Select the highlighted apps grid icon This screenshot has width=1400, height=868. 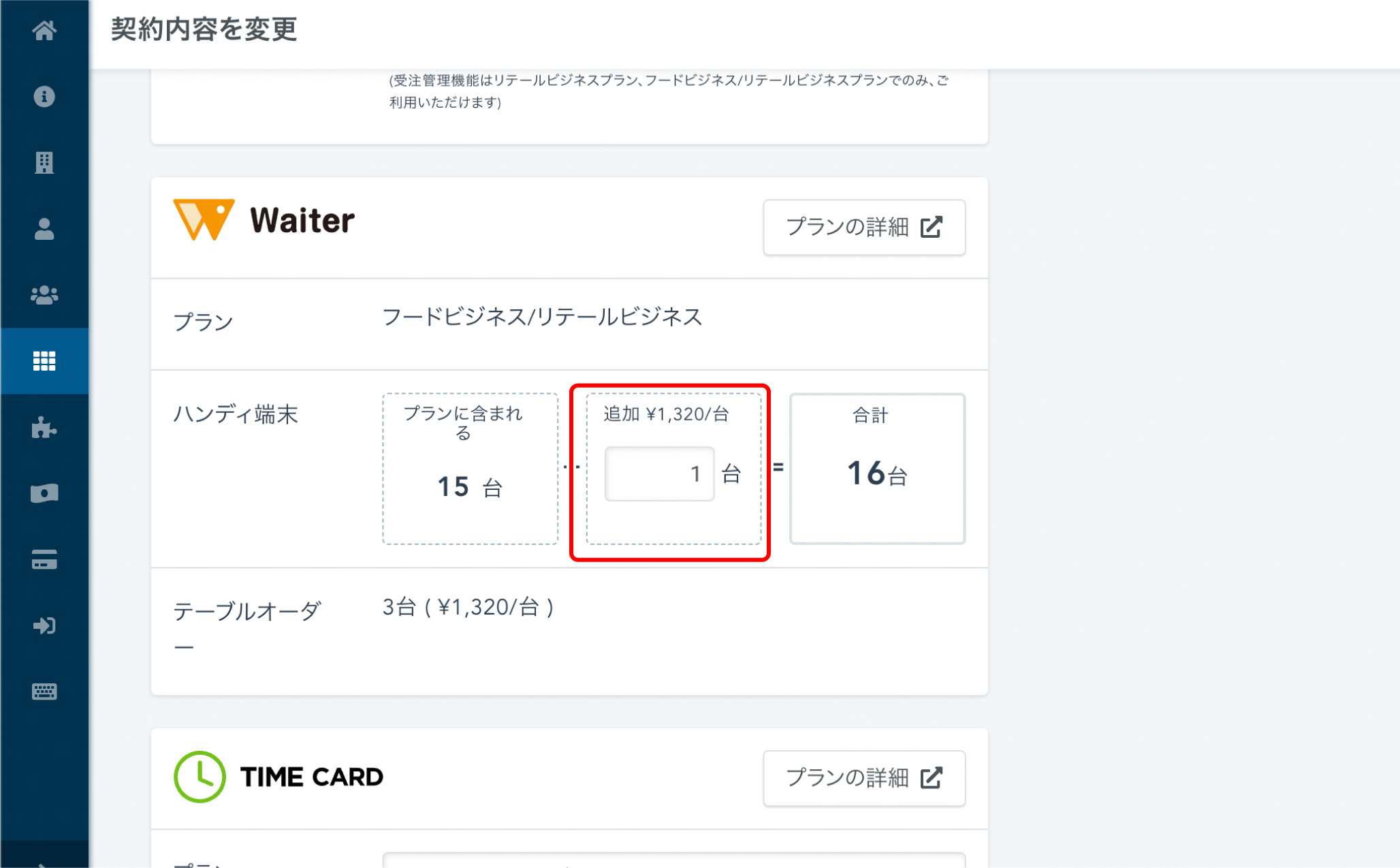[x=44, y=361]
